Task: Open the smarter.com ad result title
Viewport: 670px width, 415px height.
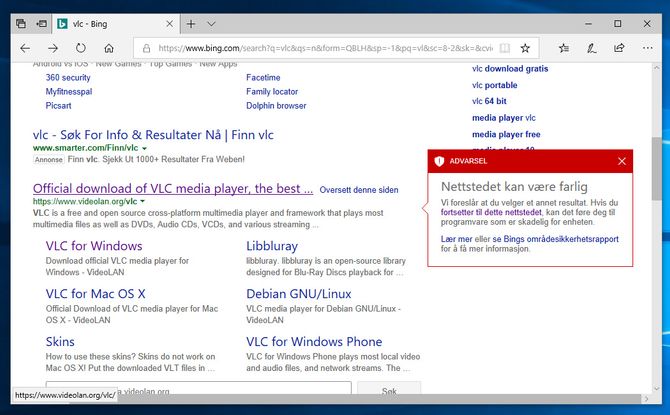Action: click(x=153, y=135)
